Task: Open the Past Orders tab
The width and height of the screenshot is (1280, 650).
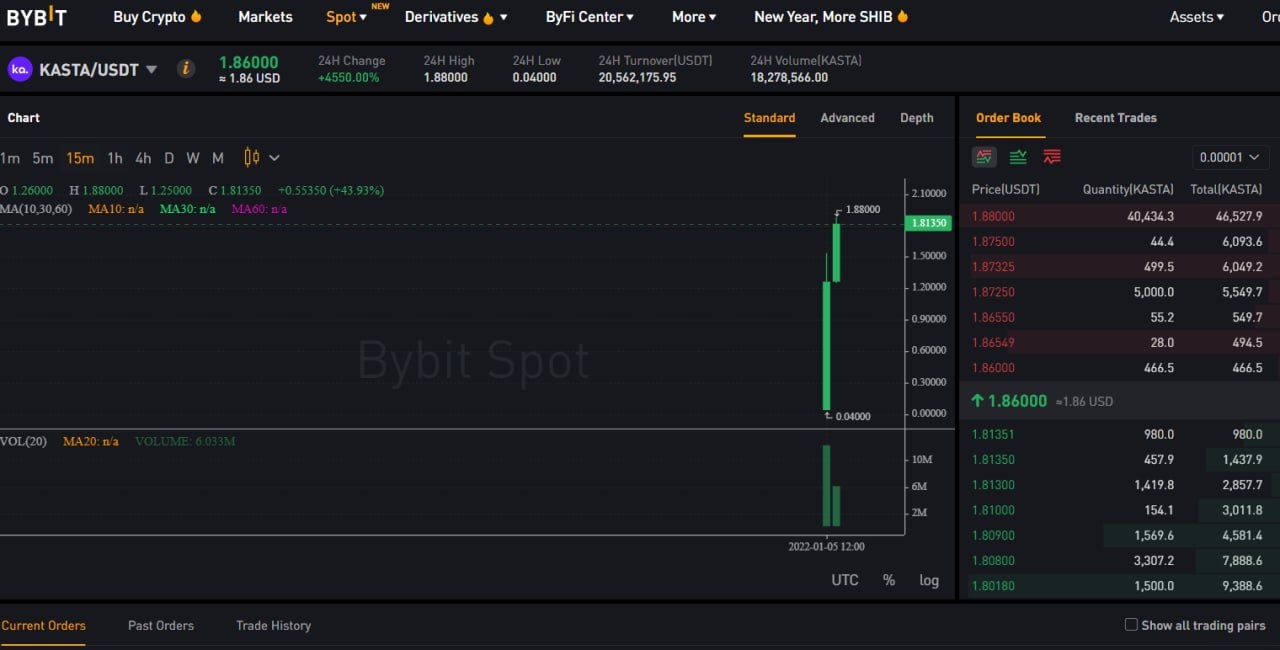Action: coord(161,626)
